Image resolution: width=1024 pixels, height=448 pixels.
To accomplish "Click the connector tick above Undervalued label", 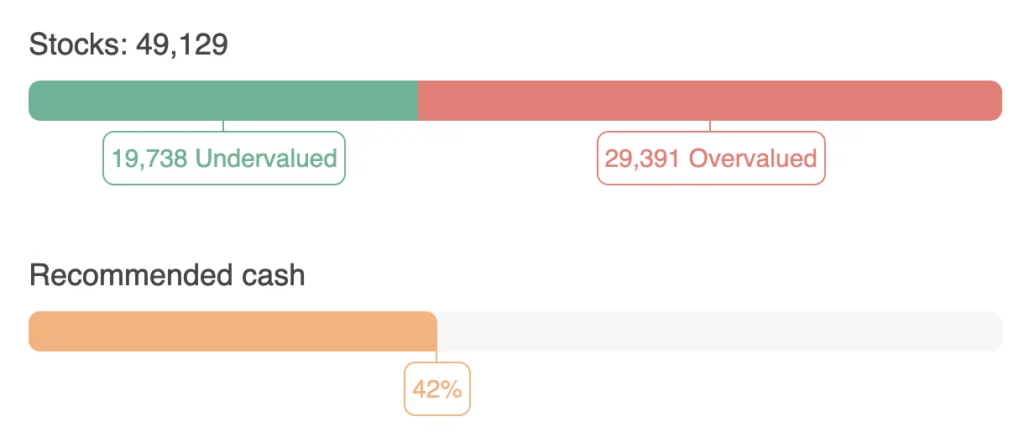I will pos(223,126).
